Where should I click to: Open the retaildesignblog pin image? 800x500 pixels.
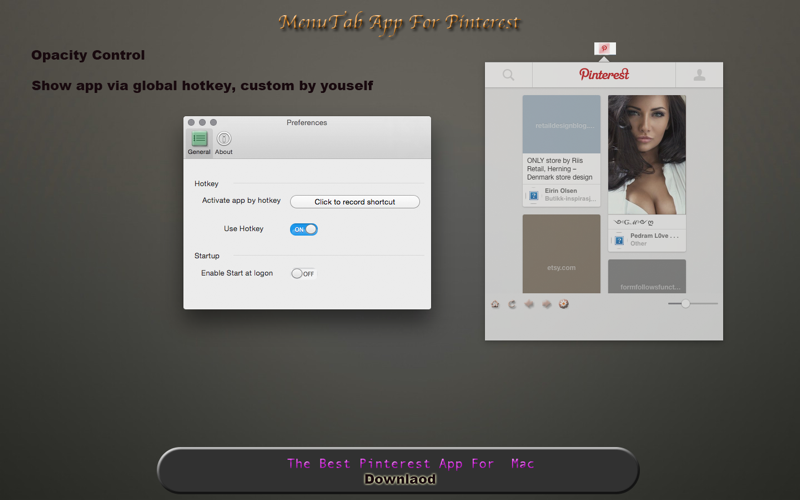(561, 124)
